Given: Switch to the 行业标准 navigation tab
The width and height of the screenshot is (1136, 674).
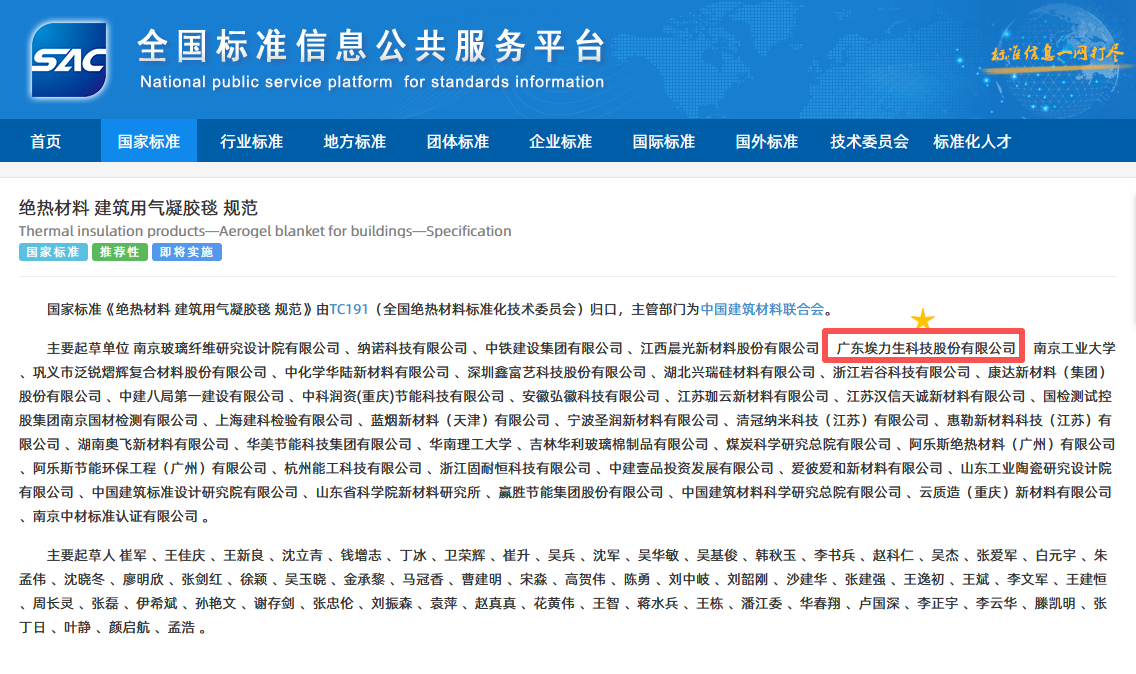Looking at the screenshot, I should tap(251, 142).
